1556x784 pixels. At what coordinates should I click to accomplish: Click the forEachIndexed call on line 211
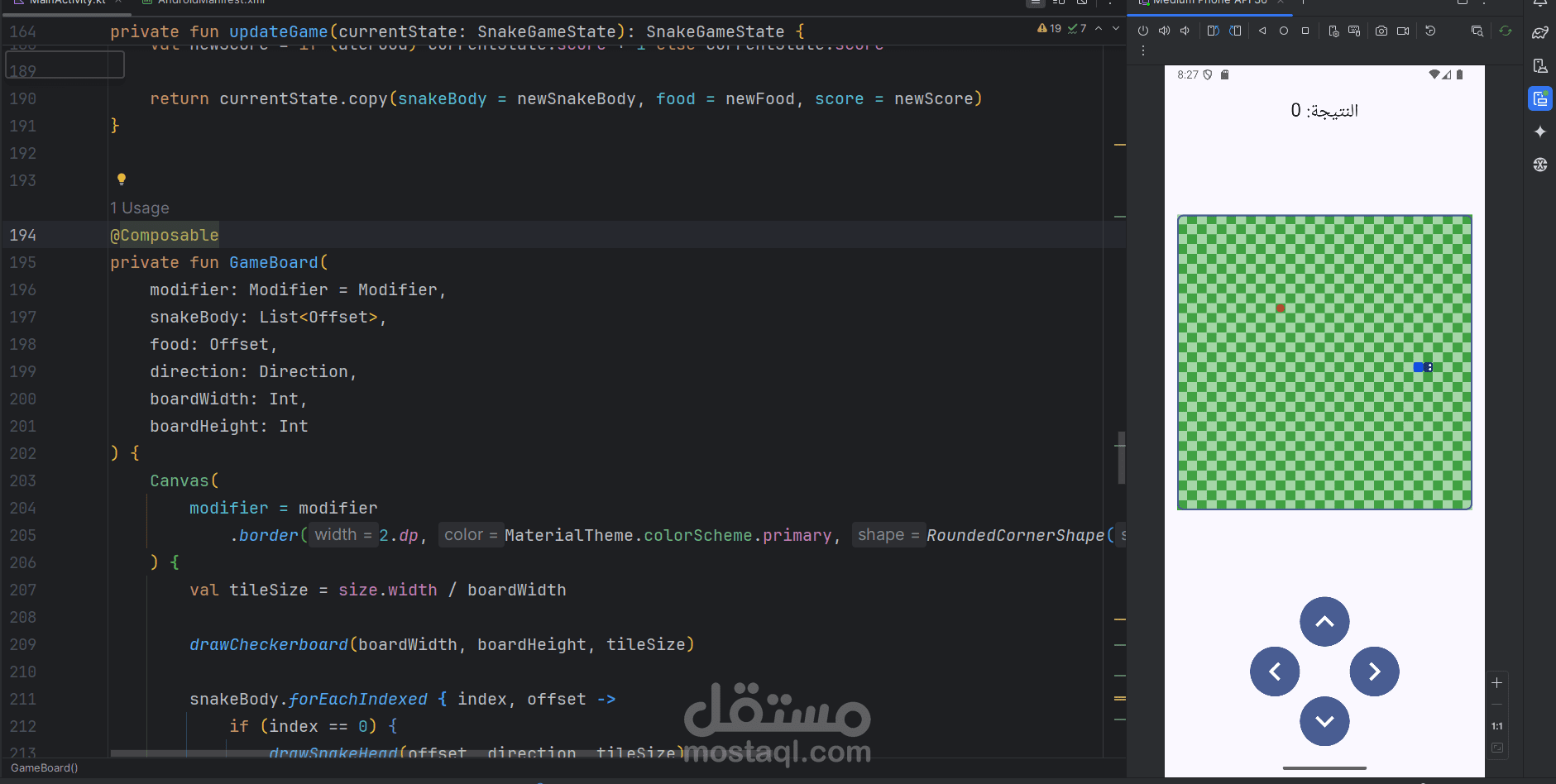point(358,699)
